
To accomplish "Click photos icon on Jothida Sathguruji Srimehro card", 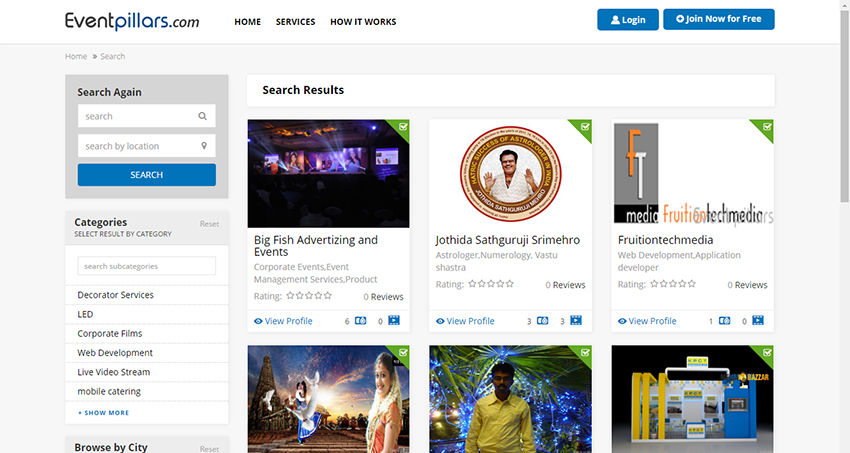I will click(543, 321).
